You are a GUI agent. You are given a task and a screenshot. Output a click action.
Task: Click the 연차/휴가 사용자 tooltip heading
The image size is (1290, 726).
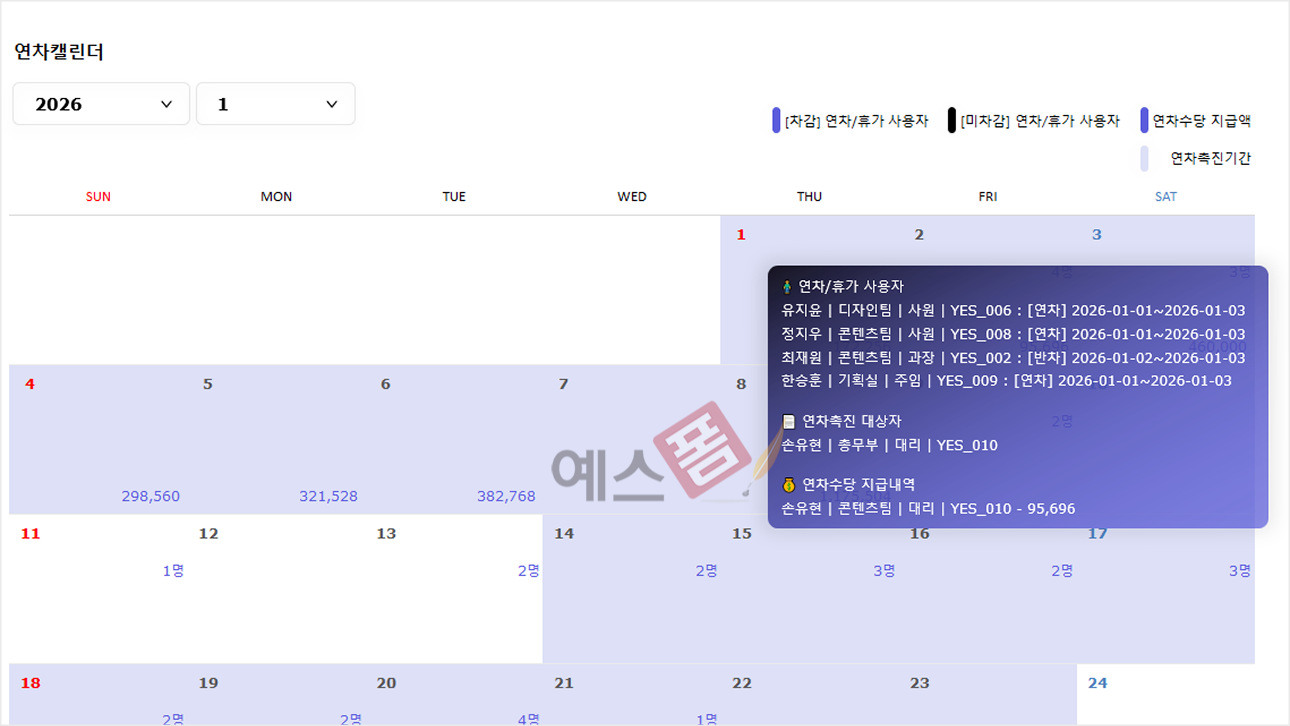click(x=851, y=287)
